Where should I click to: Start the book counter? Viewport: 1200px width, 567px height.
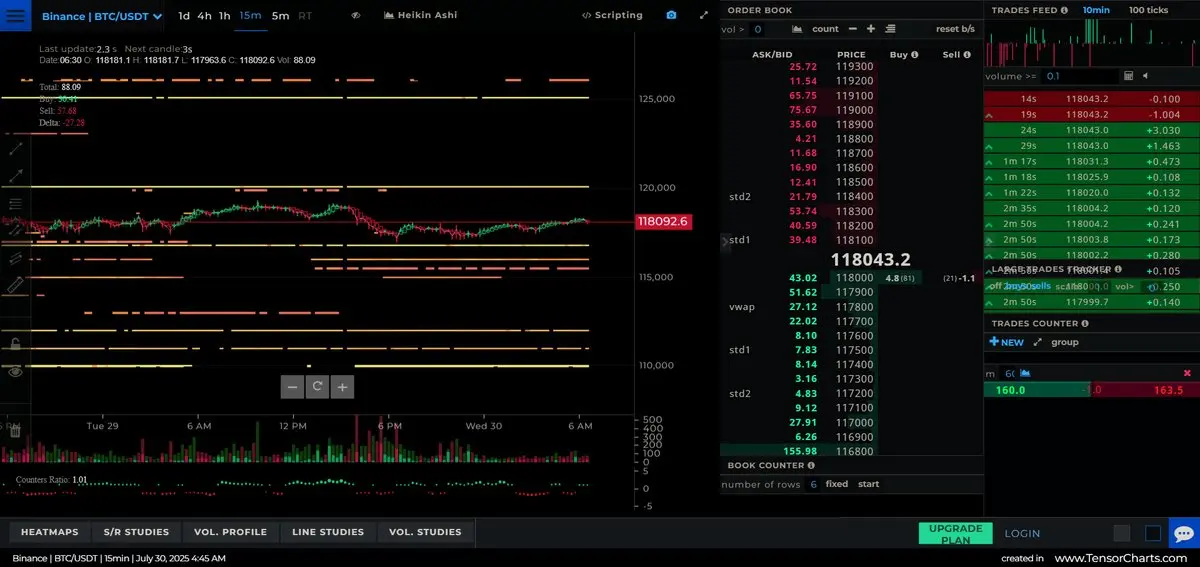coord(869,484)
